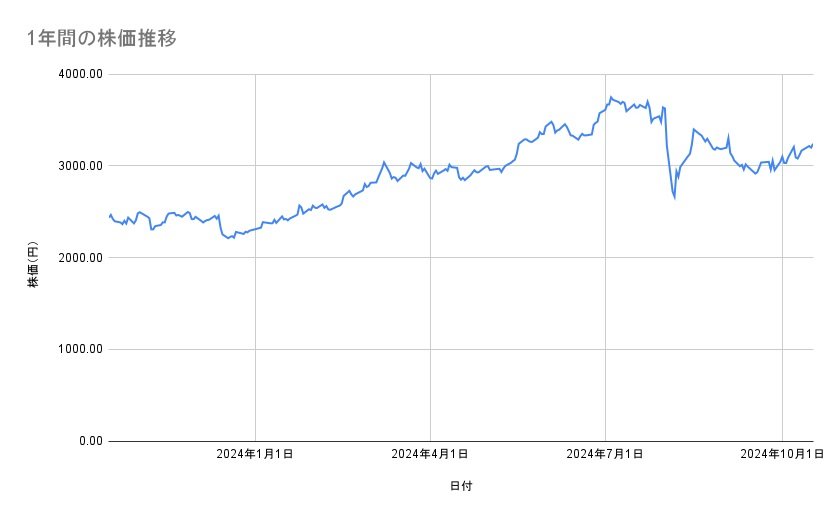Click the line's highest peak near July 2024
839x519 pixels.
(x=610, y=97)
